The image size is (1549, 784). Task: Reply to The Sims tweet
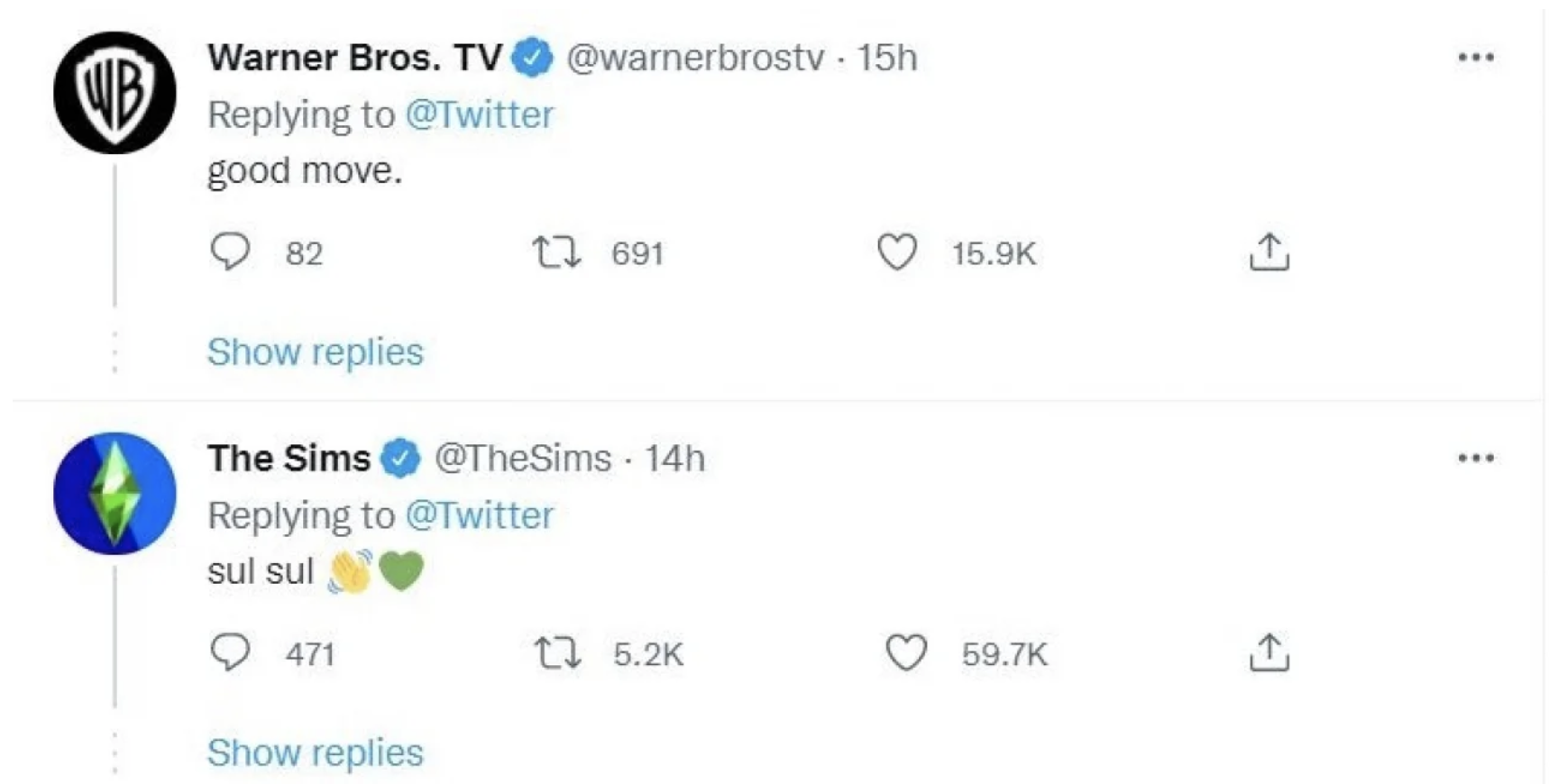230,652
